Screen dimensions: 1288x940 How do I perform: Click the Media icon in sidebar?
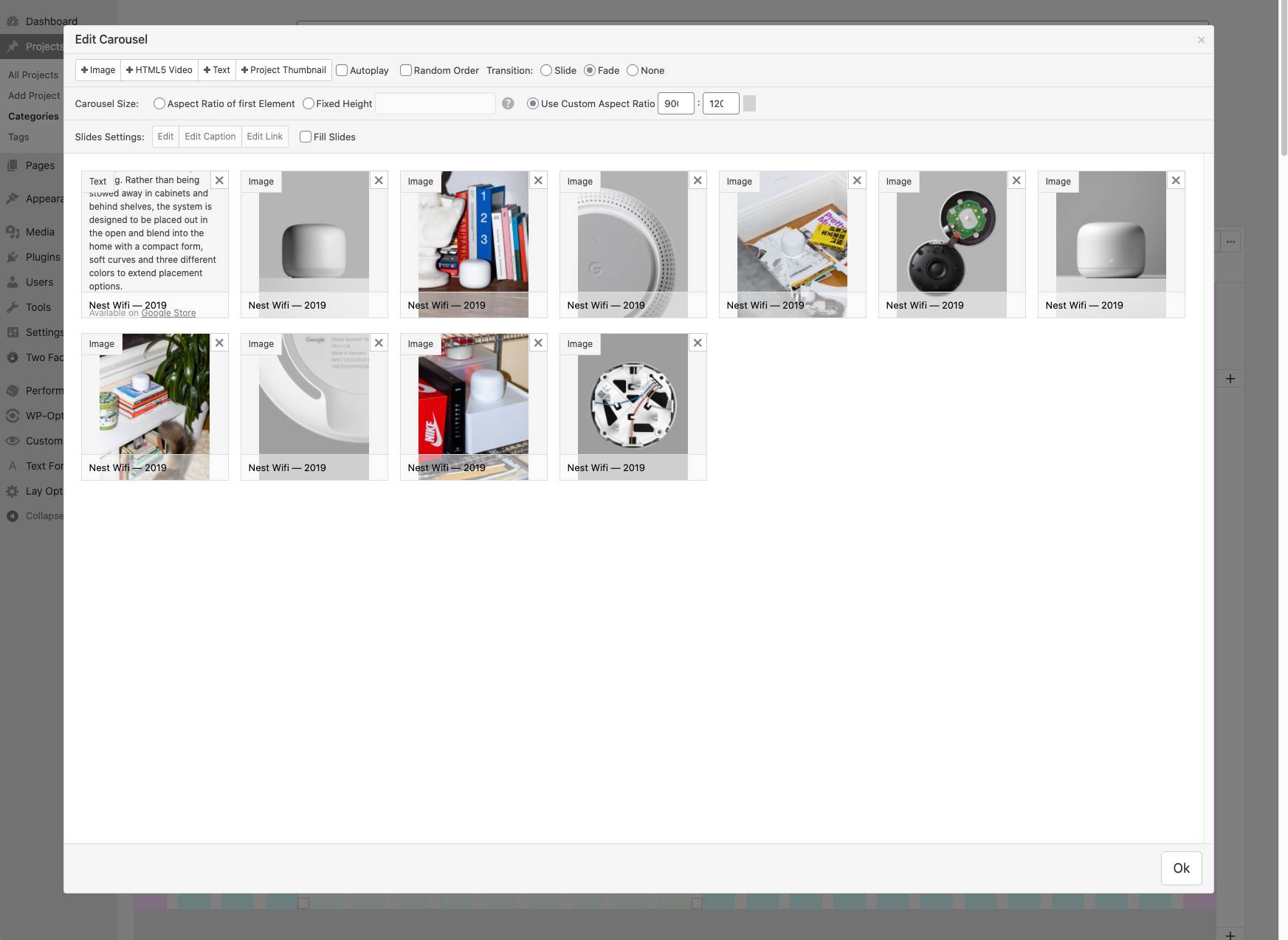[13, 232]
